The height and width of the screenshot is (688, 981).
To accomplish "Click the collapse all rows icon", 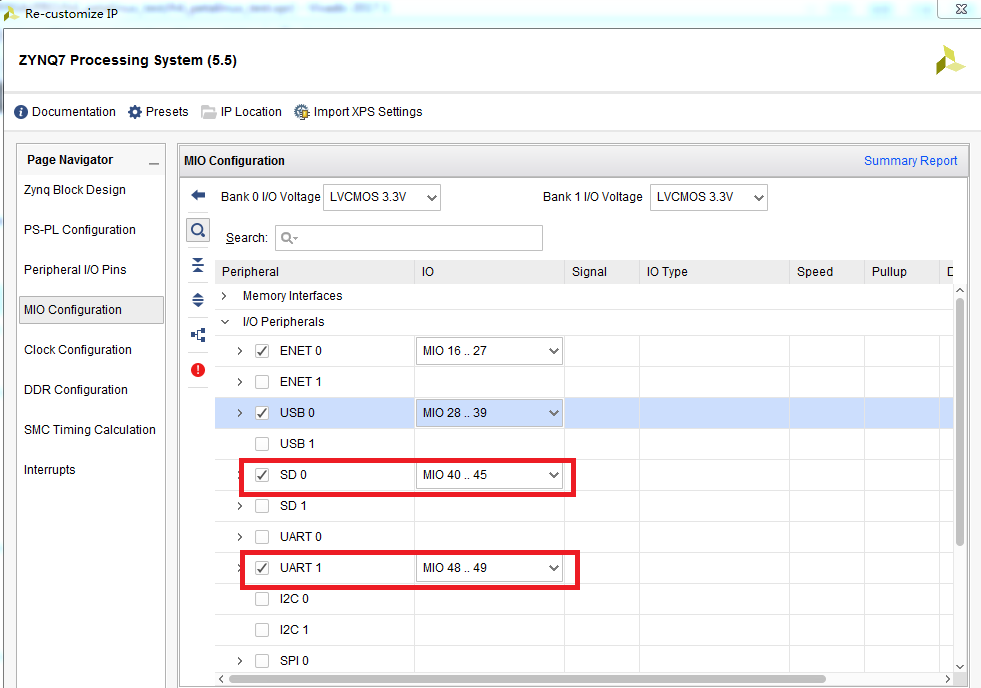I will tap(198, 265).
